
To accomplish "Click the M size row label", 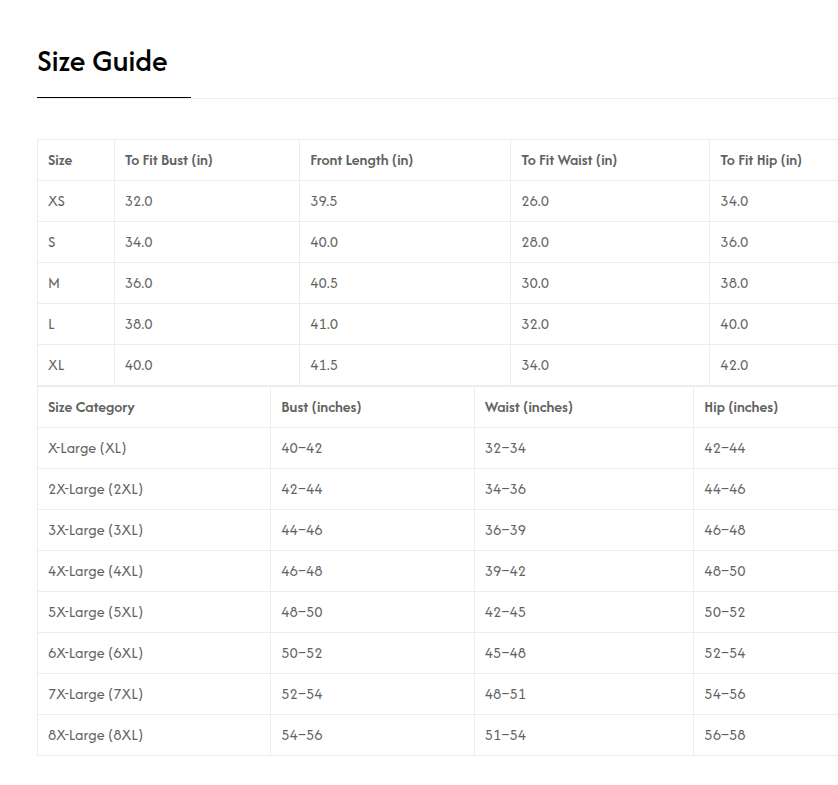I will tap(54, 283).
